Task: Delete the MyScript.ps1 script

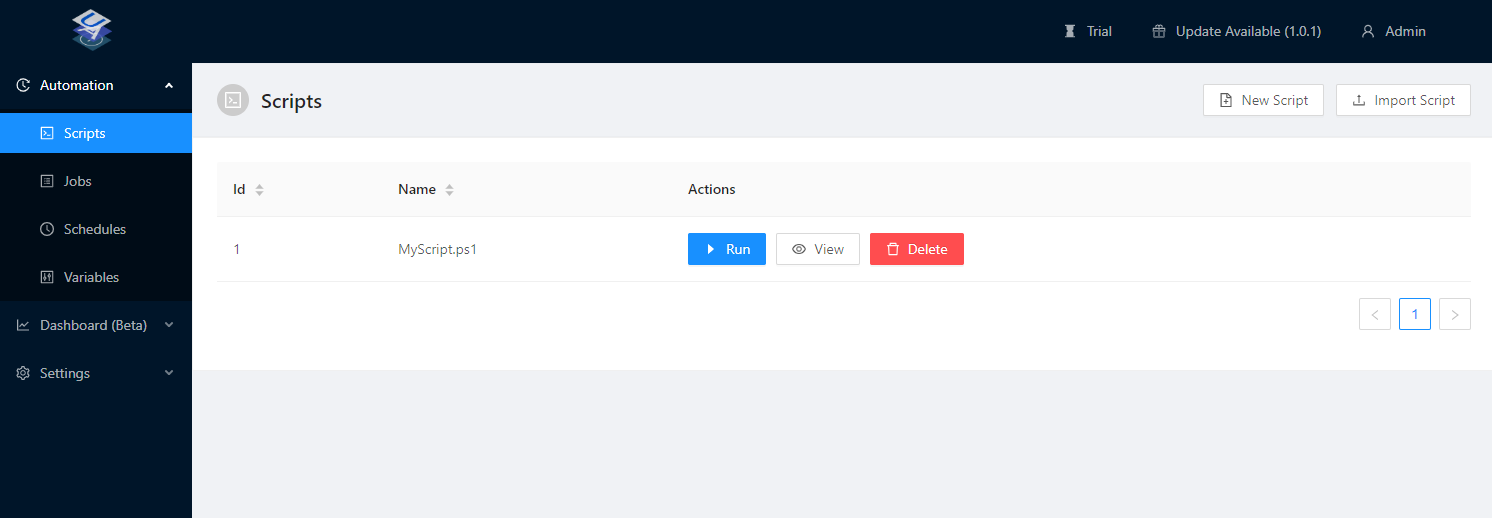Action: [x=917, y=249]
